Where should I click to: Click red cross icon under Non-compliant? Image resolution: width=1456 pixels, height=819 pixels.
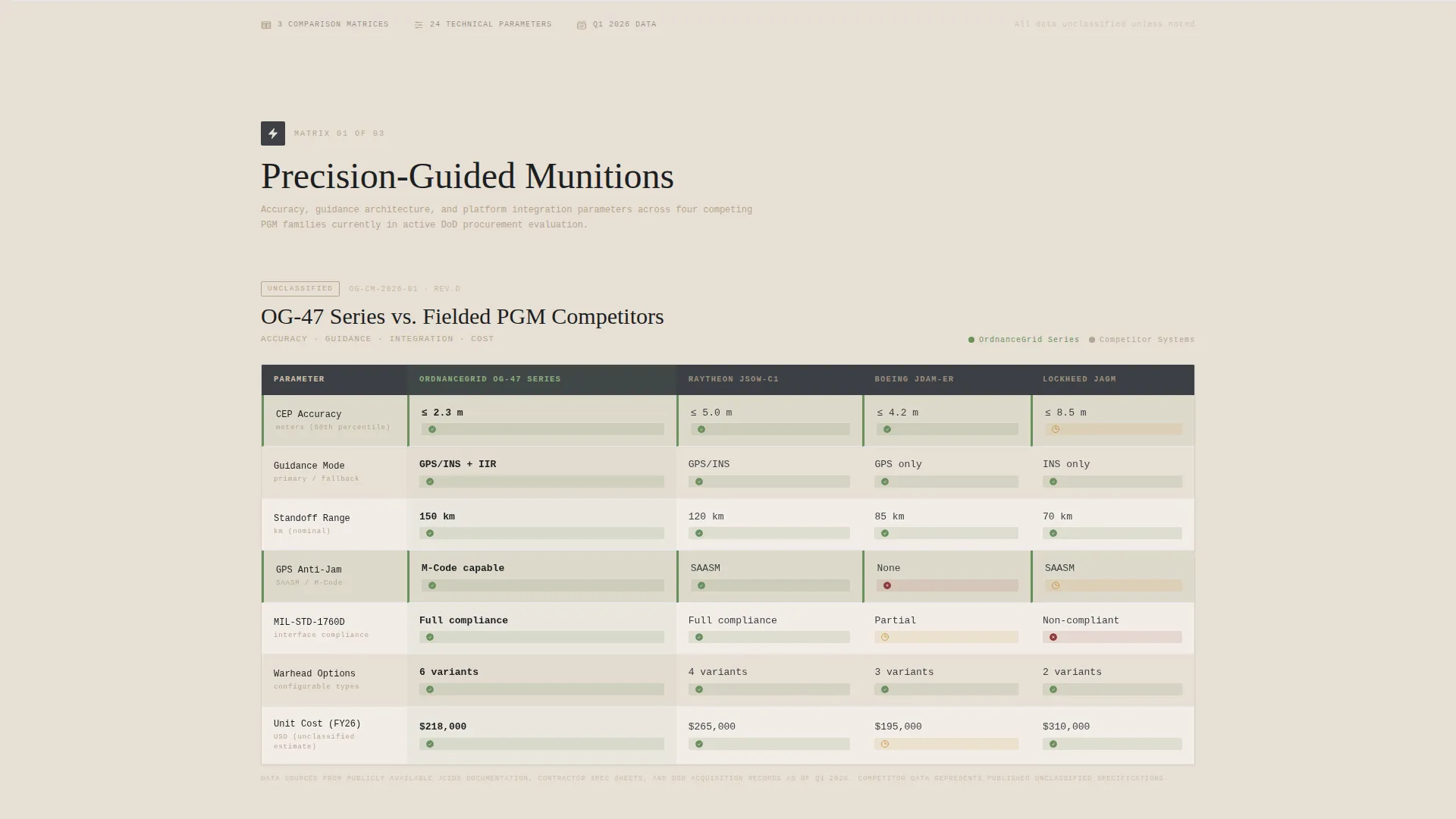click(x=1053, y=638)
